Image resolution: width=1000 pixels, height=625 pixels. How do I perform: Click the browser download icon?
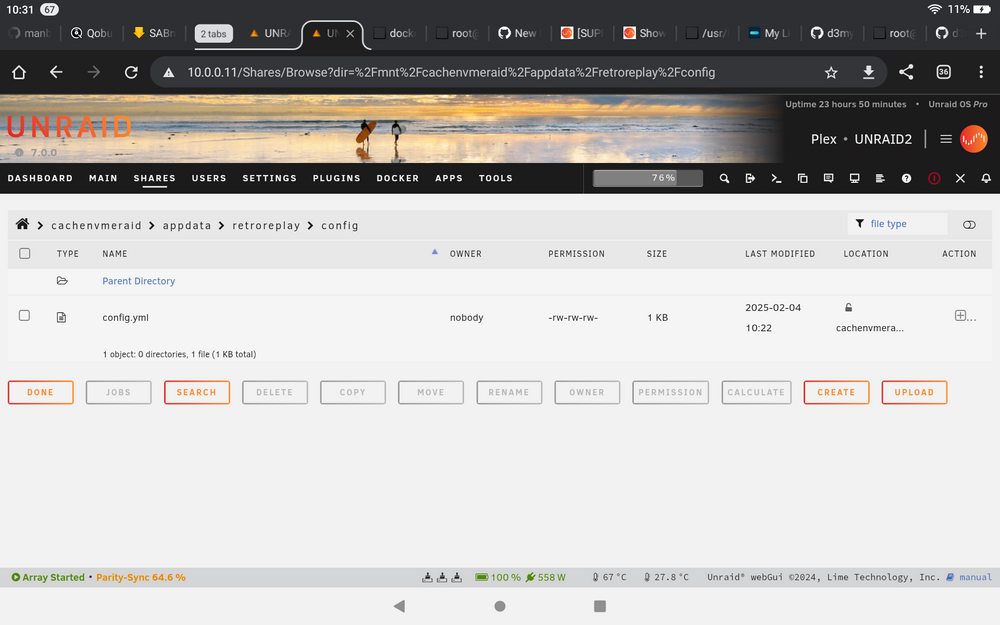(x=869, y=72)
